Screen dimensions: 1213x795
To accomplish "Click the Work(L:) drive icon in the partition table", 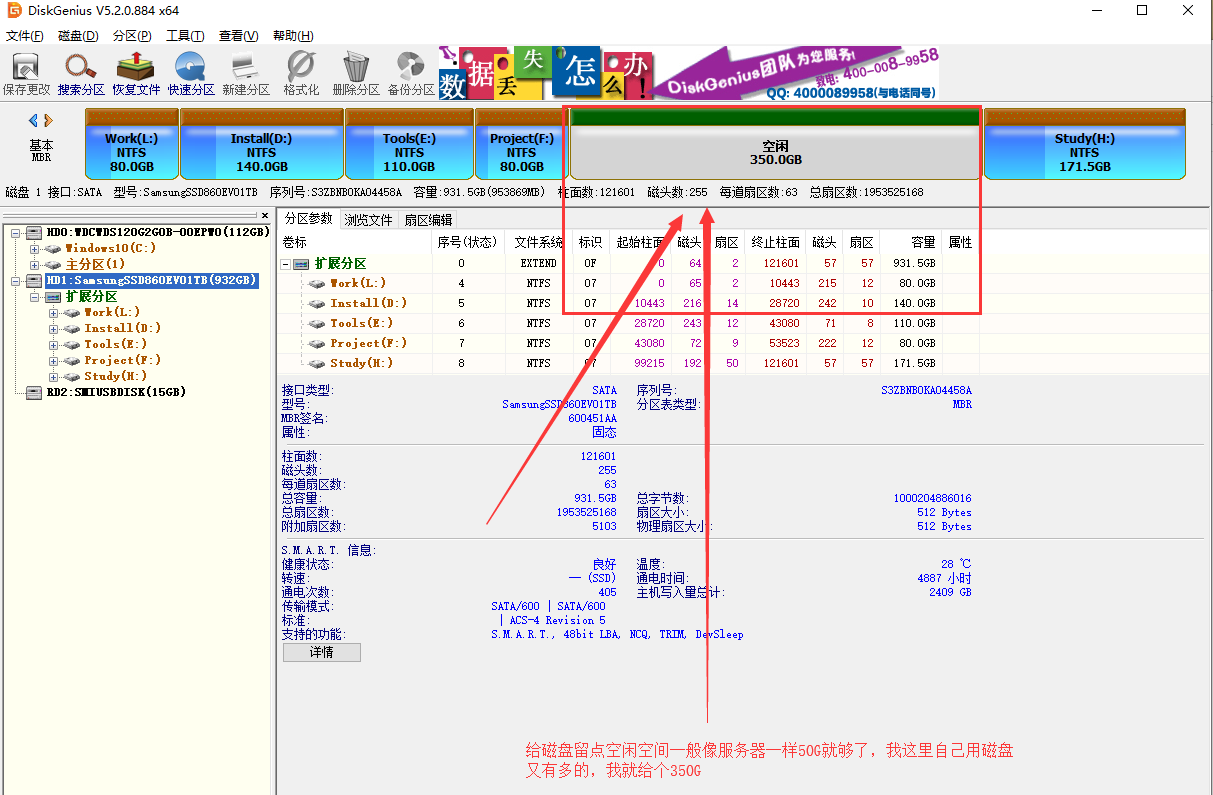I will tap(317, 283).
